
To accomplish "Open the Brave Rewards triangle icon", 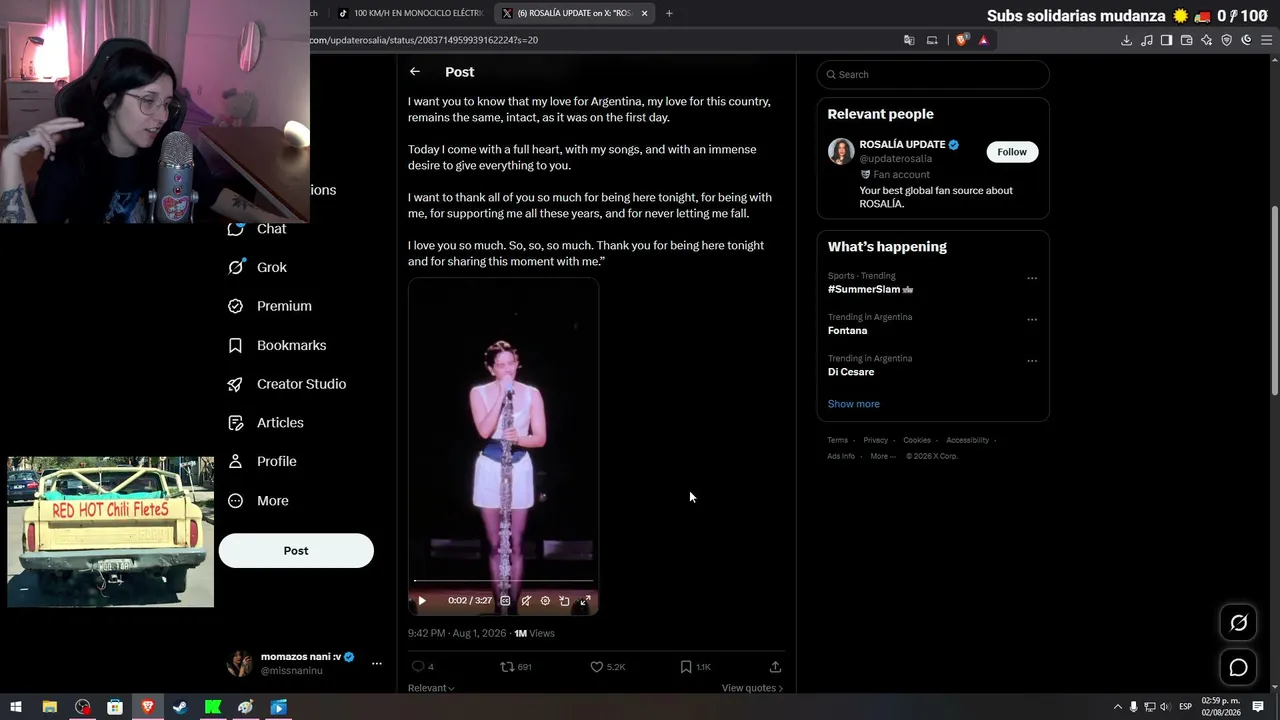I will [x=984, y=40].
